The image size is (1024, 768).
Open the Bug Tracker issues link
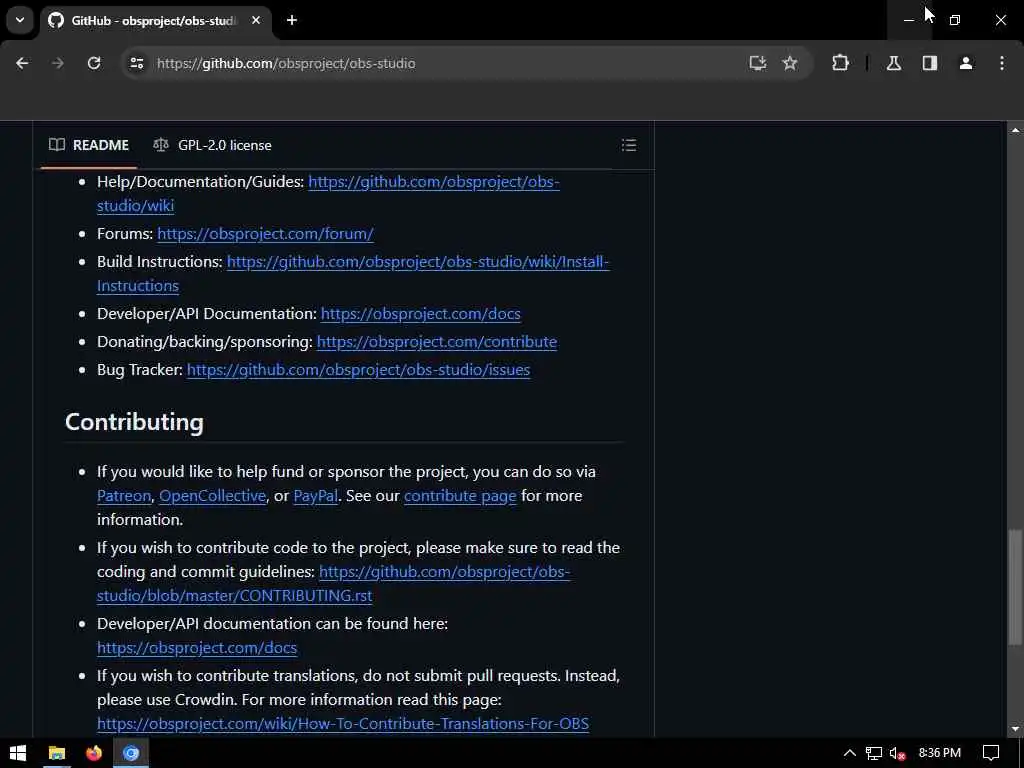359,370
